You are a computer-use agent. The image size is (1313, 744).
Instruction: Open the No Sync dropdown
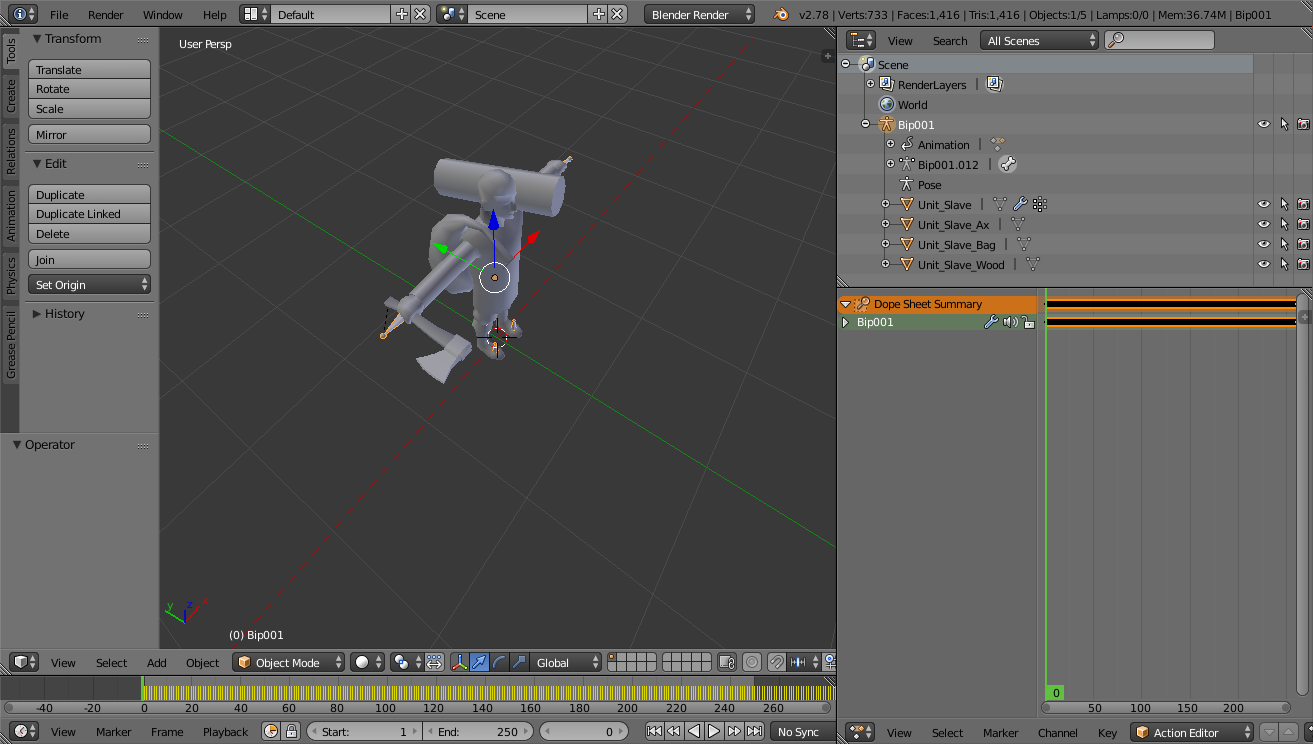click(801, 731)
